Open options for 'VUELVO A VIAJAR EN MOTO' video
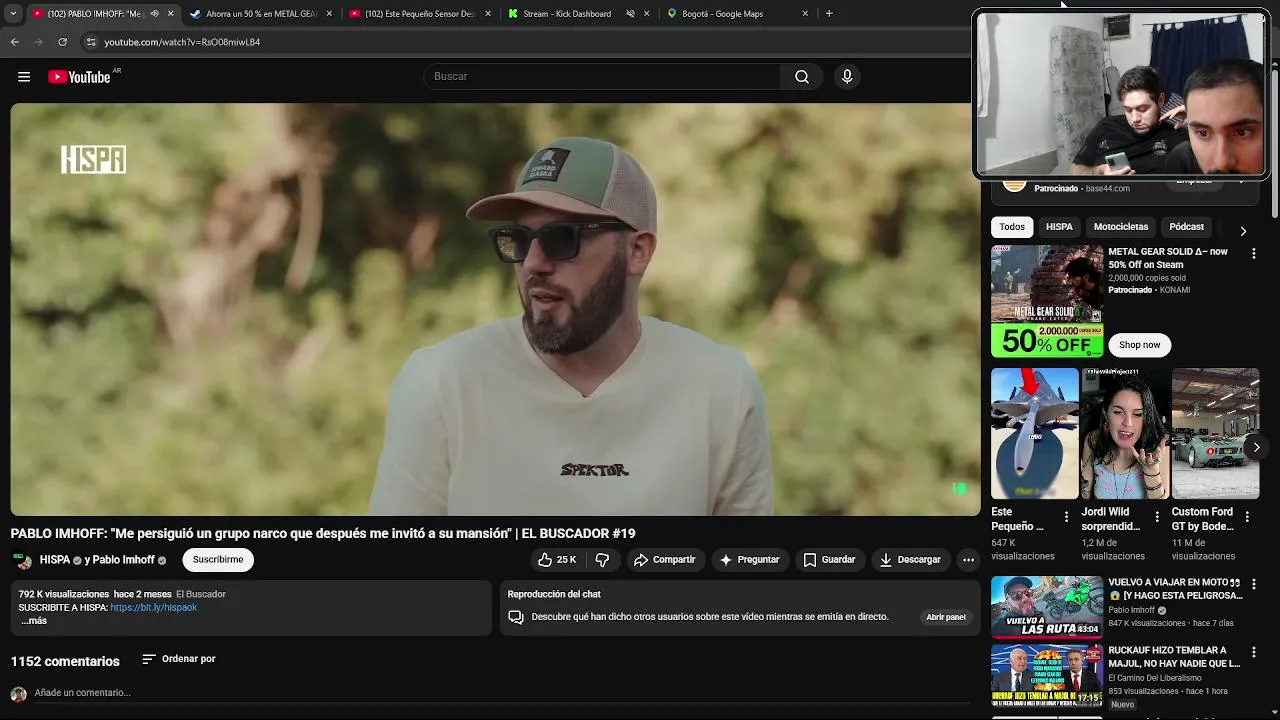Viewport: 1280px width, 720px height. [1253, 584]
